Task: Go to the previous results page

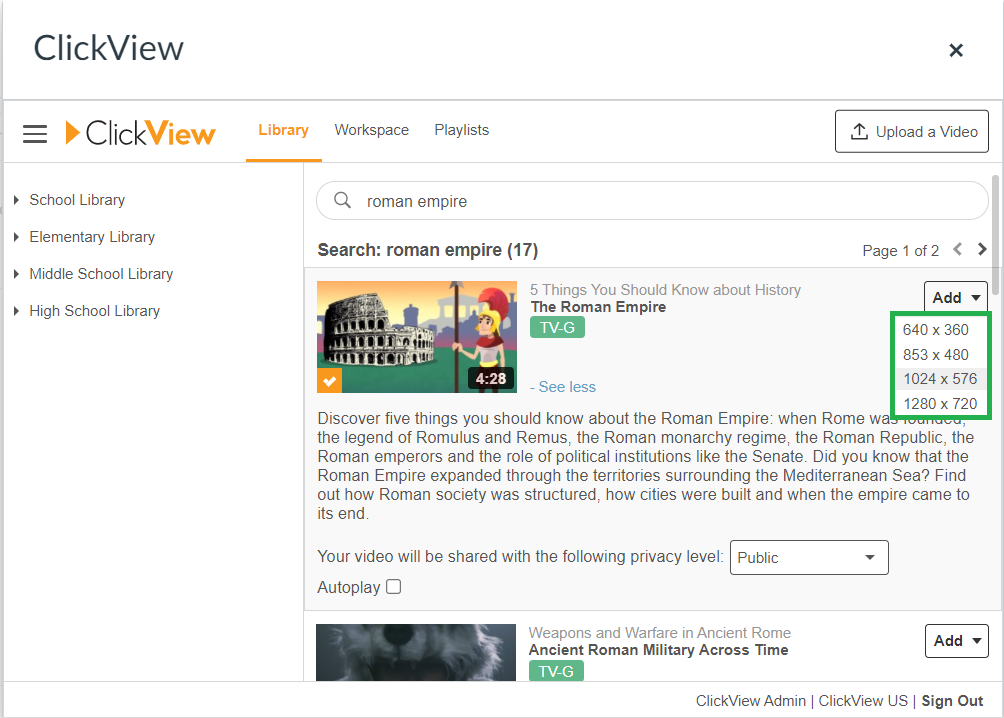Action: pos(958,249)
